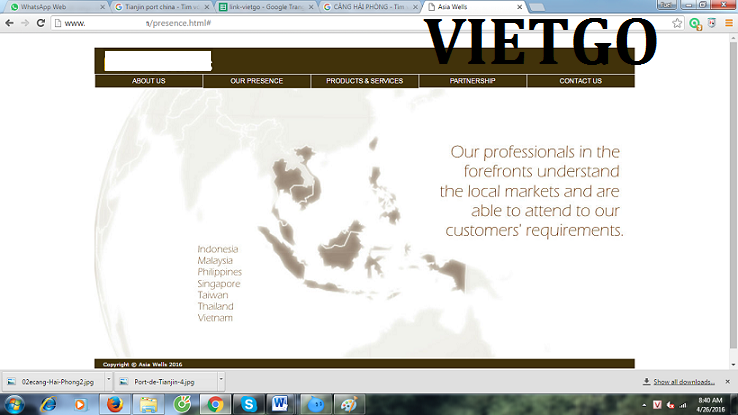This screenshot has height=415, width=738.
Task: Open Skype from the taskbar
Action: point(249,404)
